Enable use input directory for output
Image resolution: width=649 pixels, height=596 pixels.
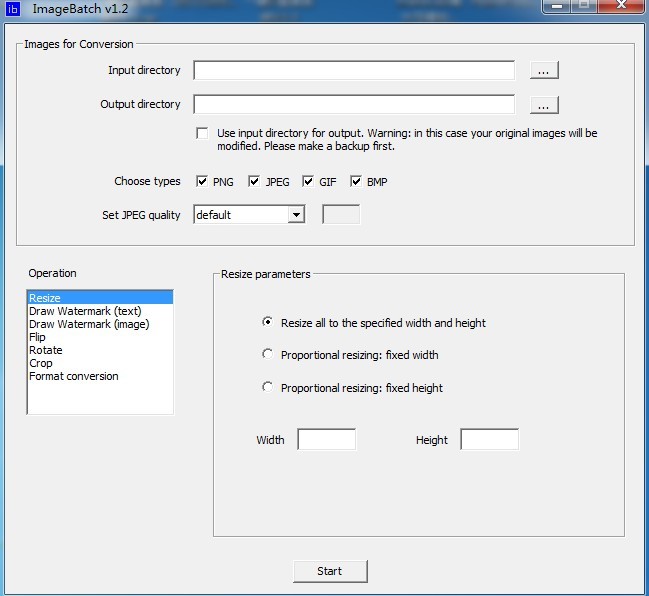[203, 133]
